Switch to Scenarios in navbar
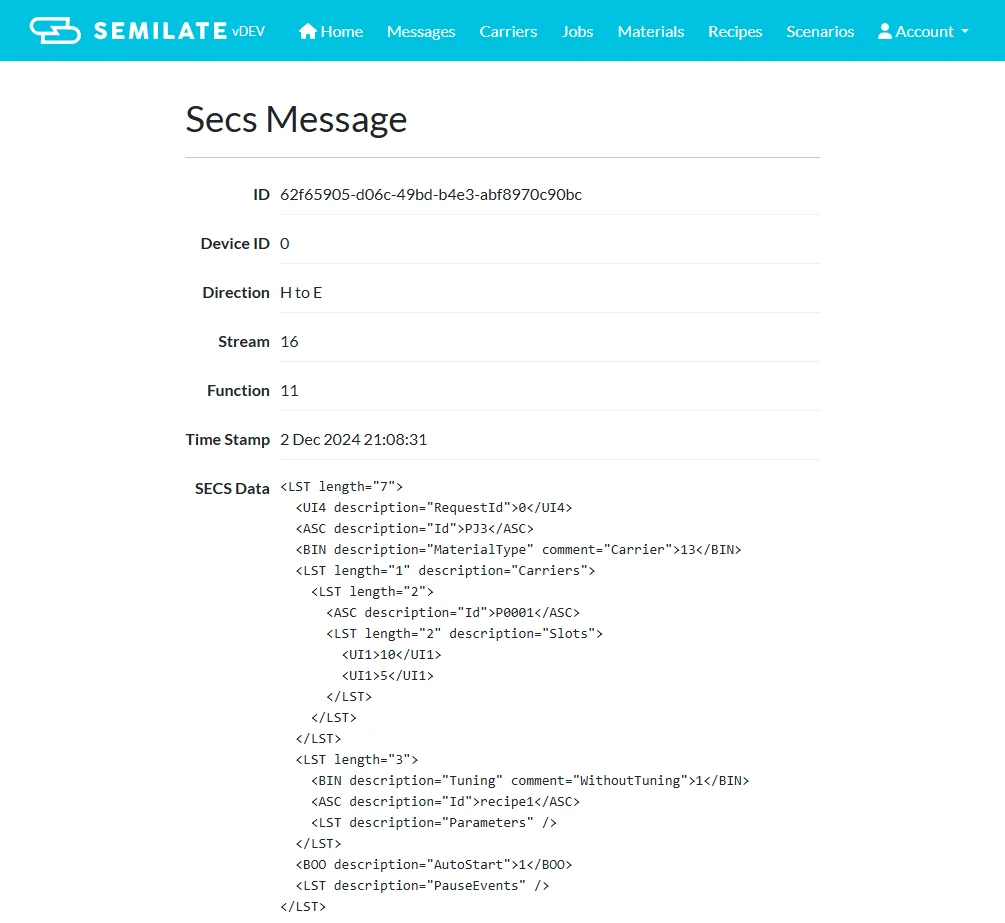 click(820, 31)
